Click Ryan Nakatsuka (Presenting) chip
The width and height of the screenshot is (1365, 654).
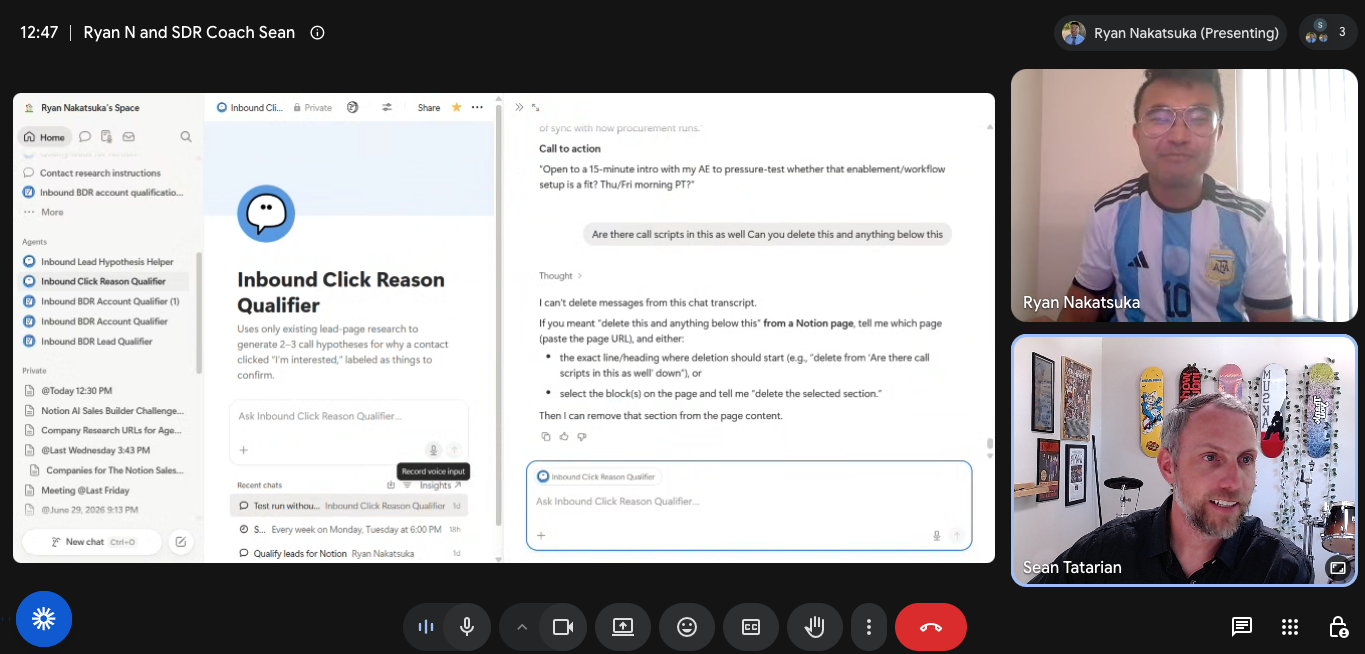1170,33
